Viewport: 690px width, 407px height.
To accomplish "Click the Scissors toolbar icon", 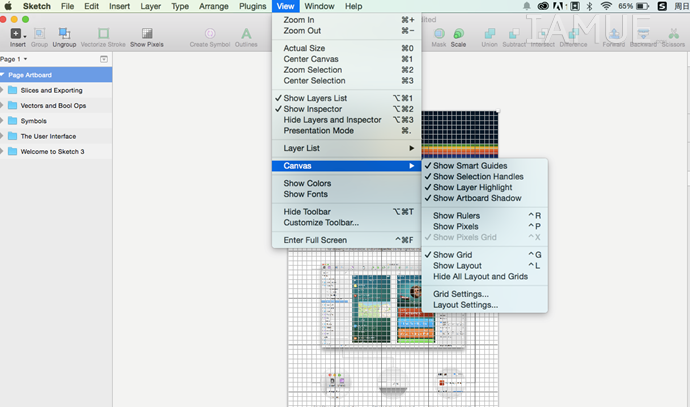I will point(673,33).
